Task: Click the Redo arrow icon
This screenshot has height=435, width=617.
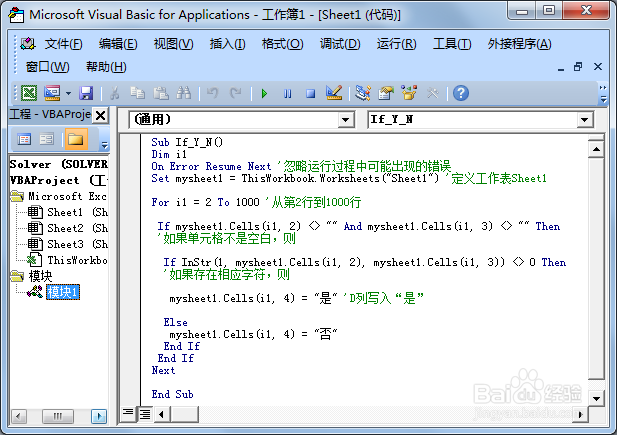Action: pos(236,93)
